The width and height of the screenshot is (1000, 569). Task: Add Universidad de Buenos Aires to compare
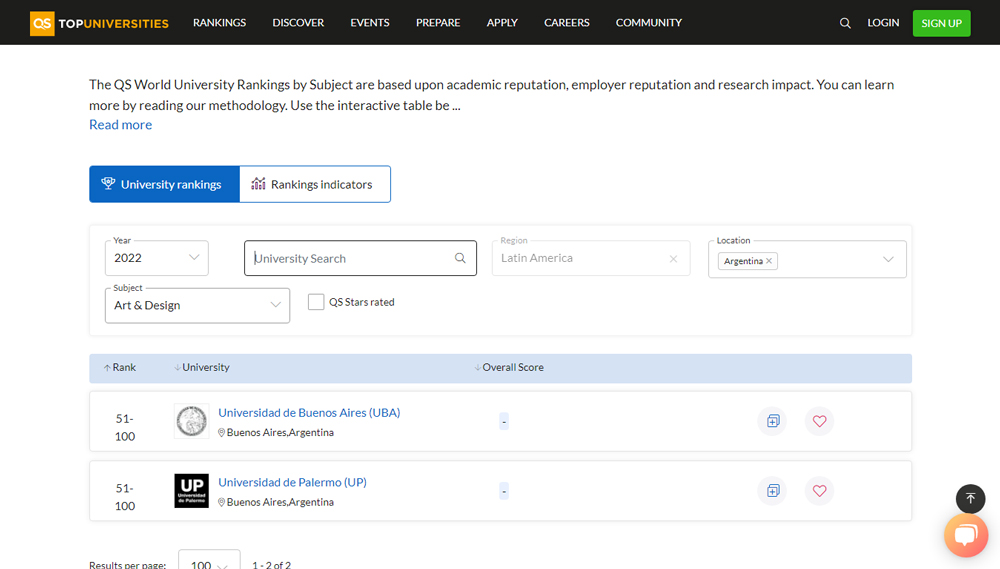tap(773, 421)
